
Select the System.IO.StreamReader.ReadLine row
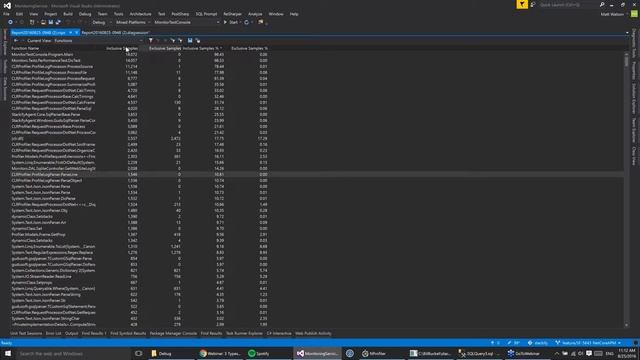(317, 276)
